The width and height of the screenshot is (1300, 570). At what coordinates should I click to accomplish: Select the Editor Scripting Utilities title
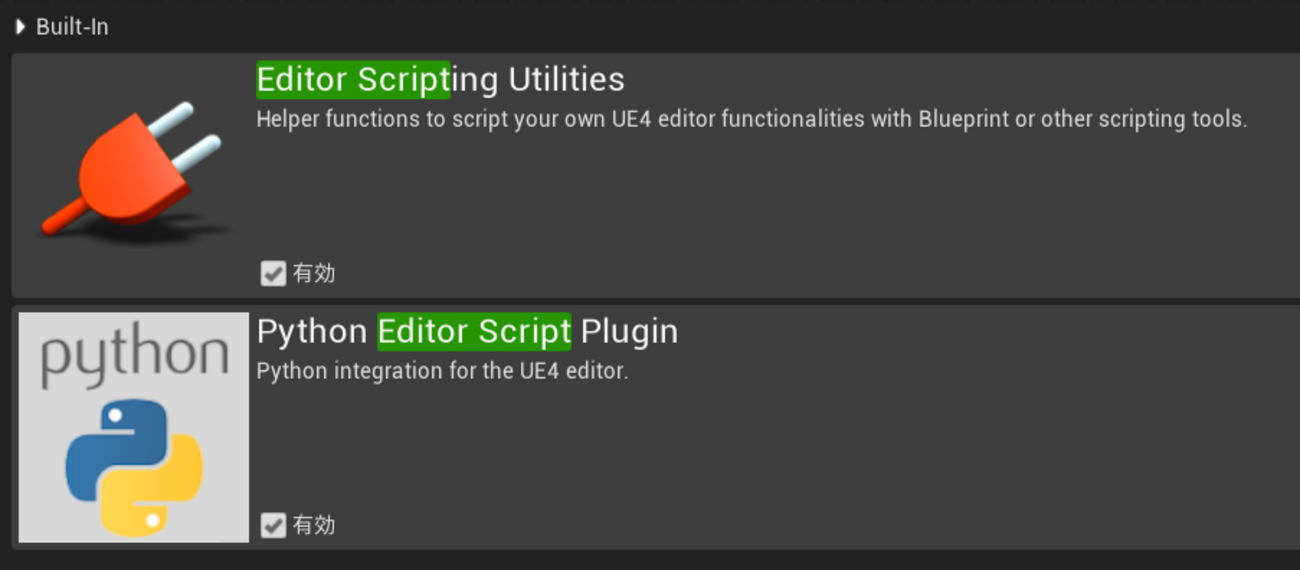pos(440,80)
